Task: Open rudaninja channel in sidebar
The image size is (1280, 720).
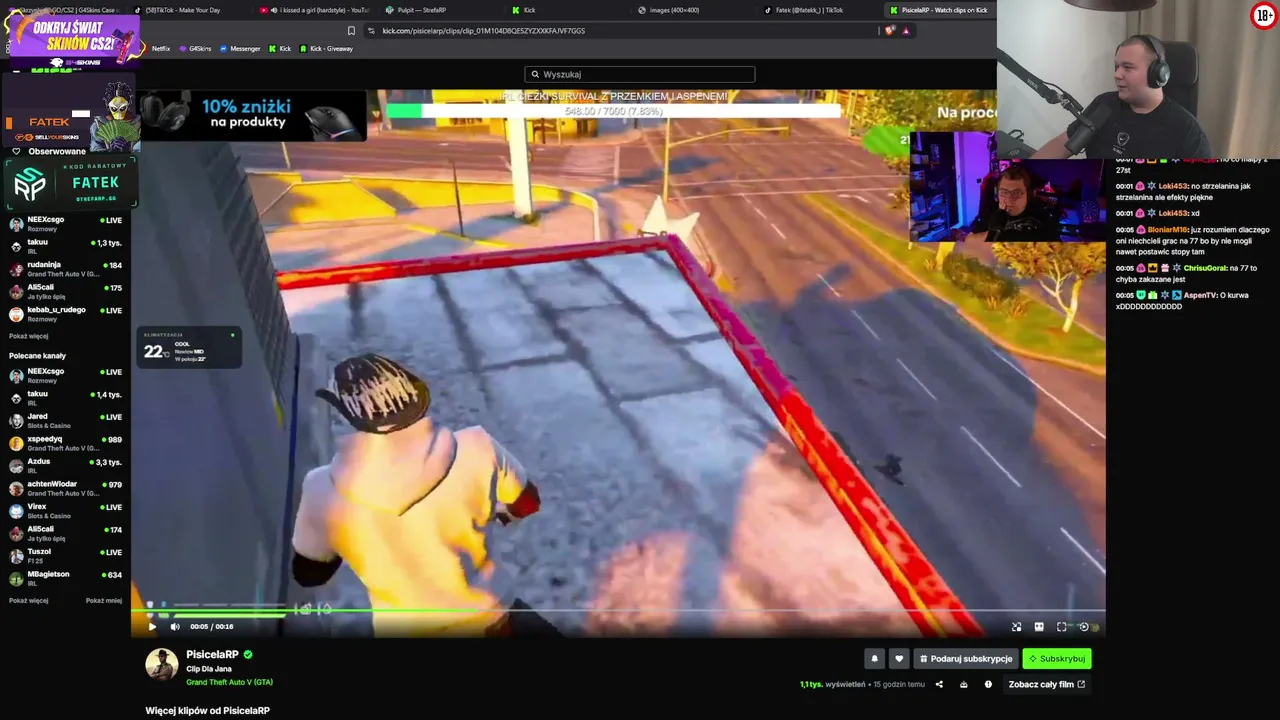Action: [66, 269]
